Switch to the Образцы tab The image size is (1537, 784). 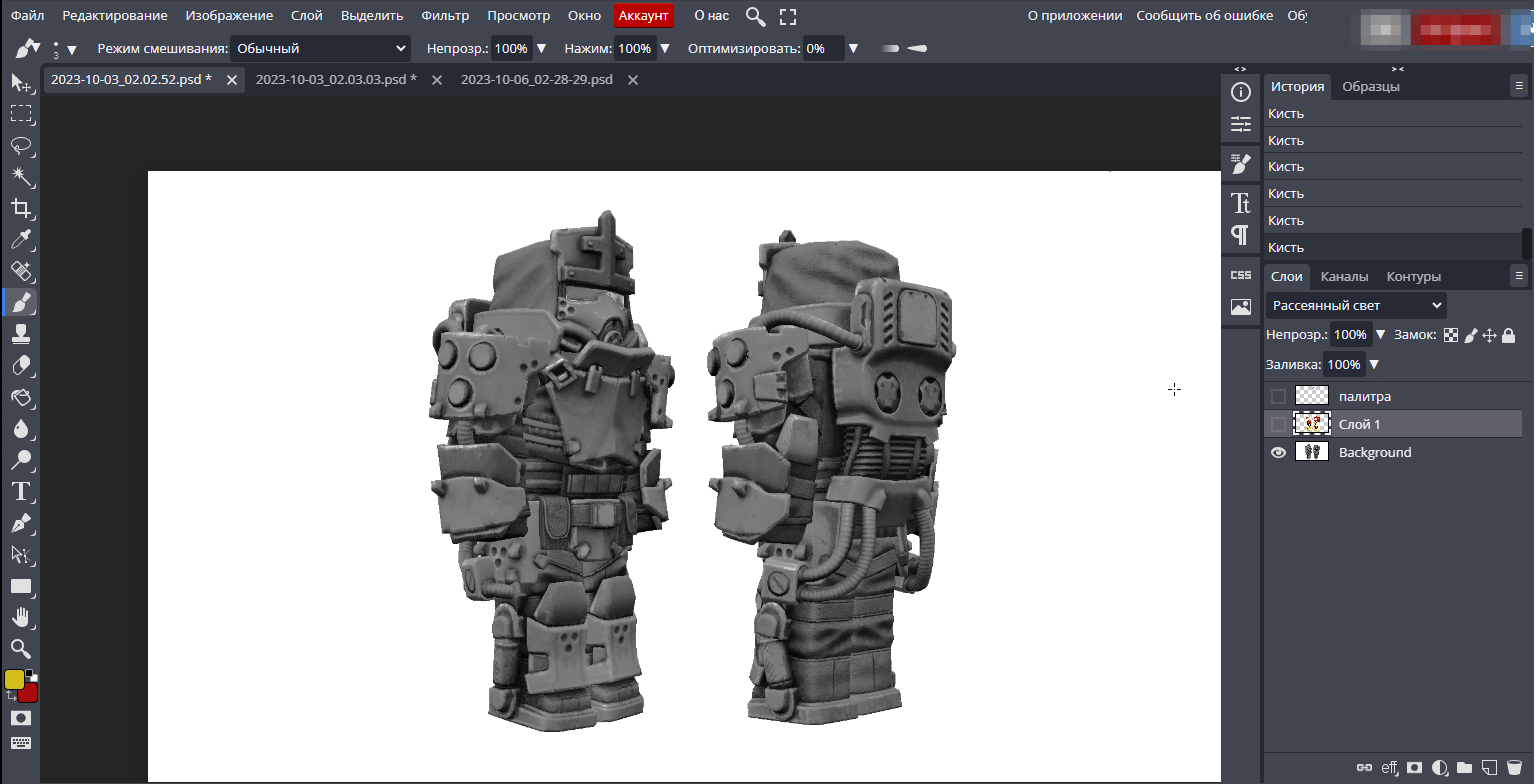[x=1371, y=87]
